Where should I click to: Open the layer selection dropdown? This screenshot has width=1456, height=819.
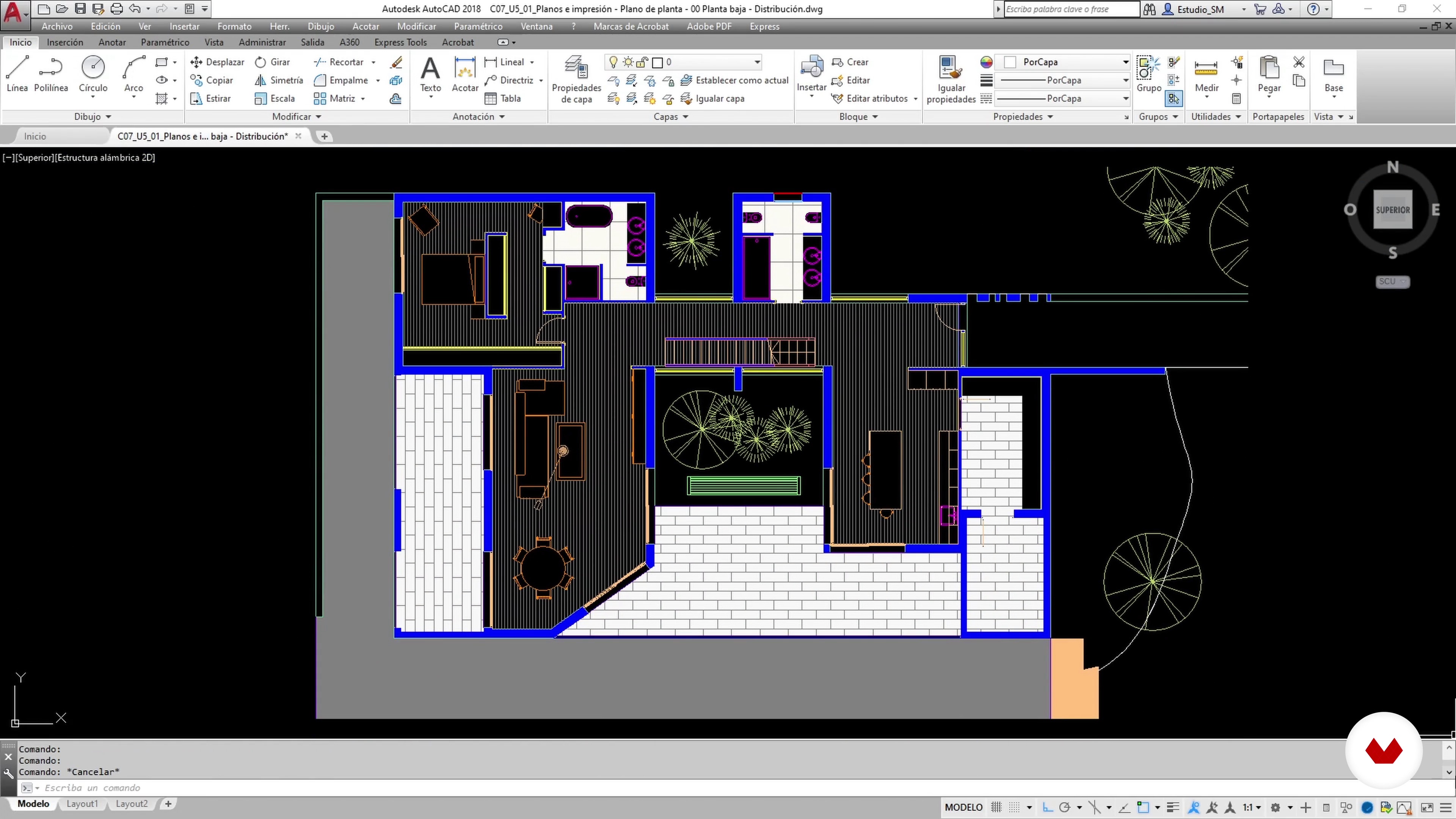click(757, 61)
